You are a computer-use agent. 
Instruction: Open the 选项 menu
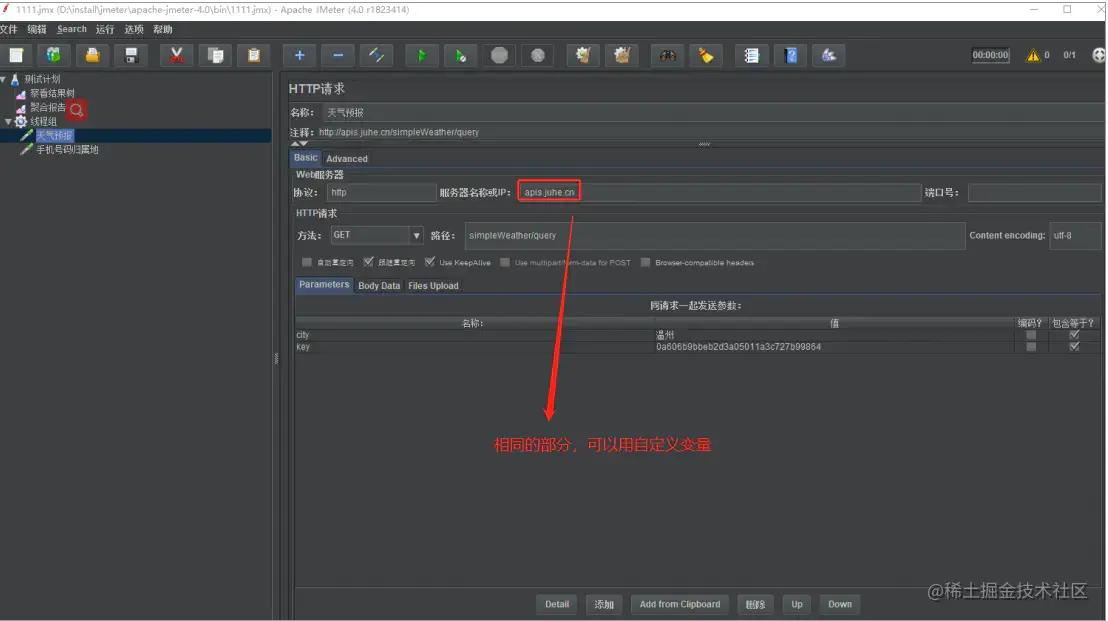coord(134,30)
